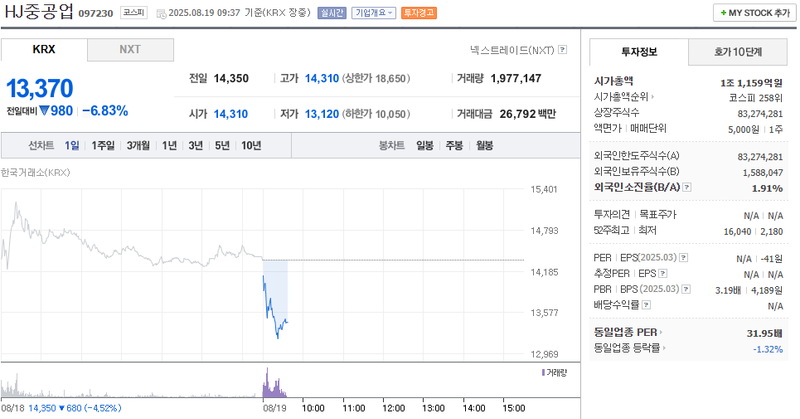
Task: Click the plus icon in MY STOCK 추가
Action: (723, 13)
